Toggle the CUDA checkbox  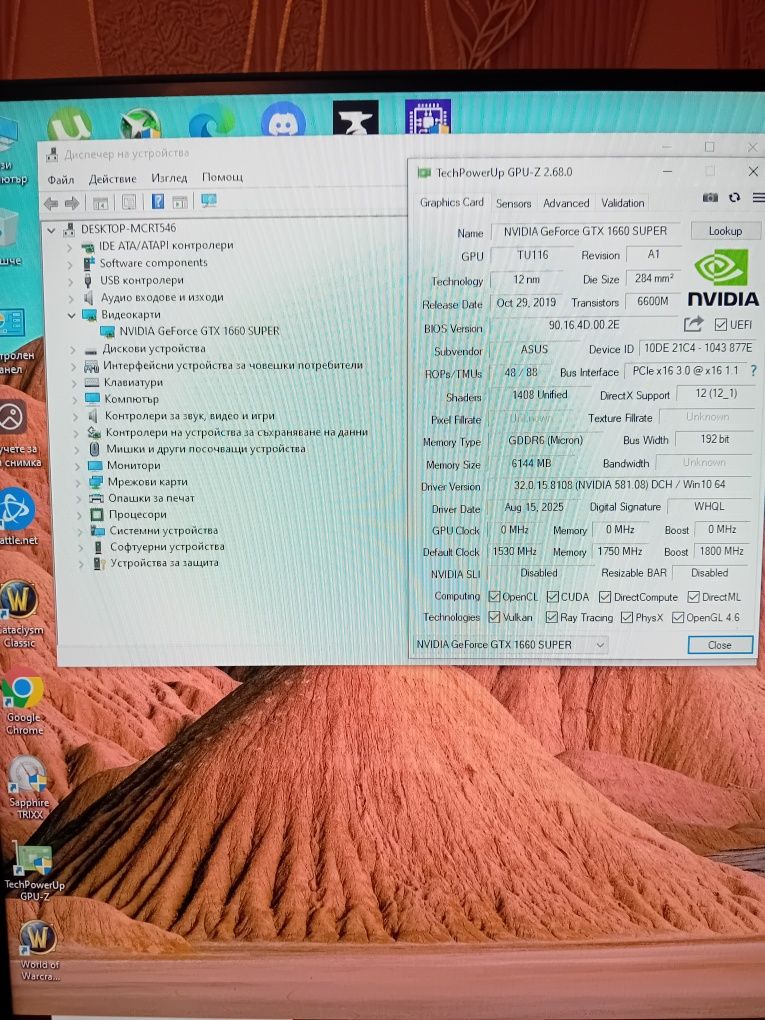coord(553,597)
